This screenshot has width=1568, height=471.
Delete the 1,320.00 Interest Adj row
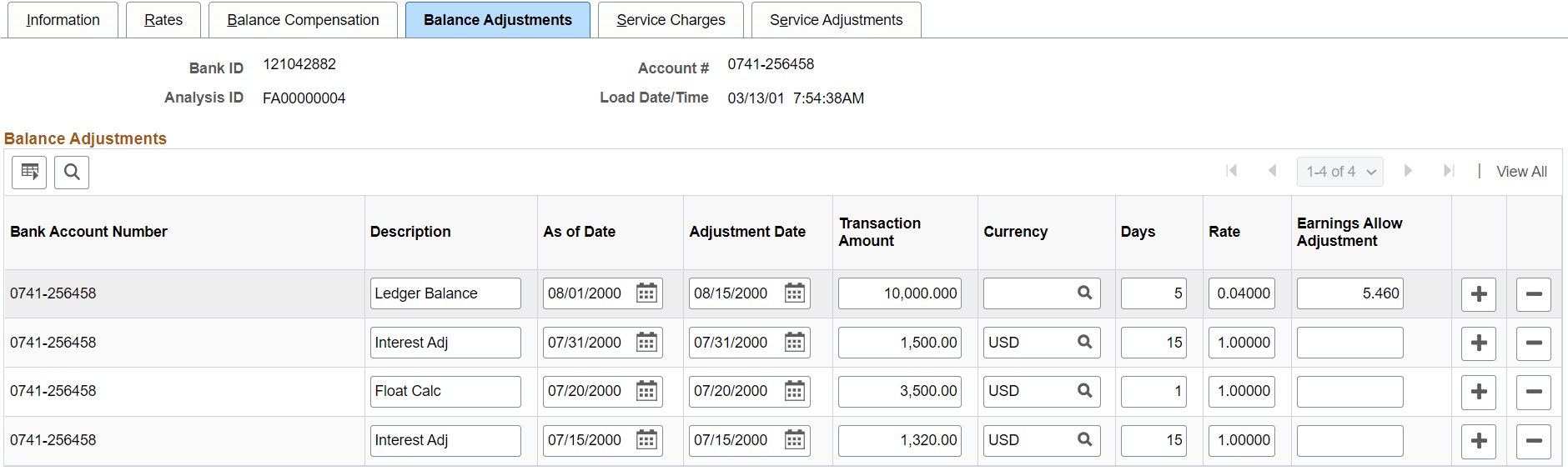[1533, 441]
